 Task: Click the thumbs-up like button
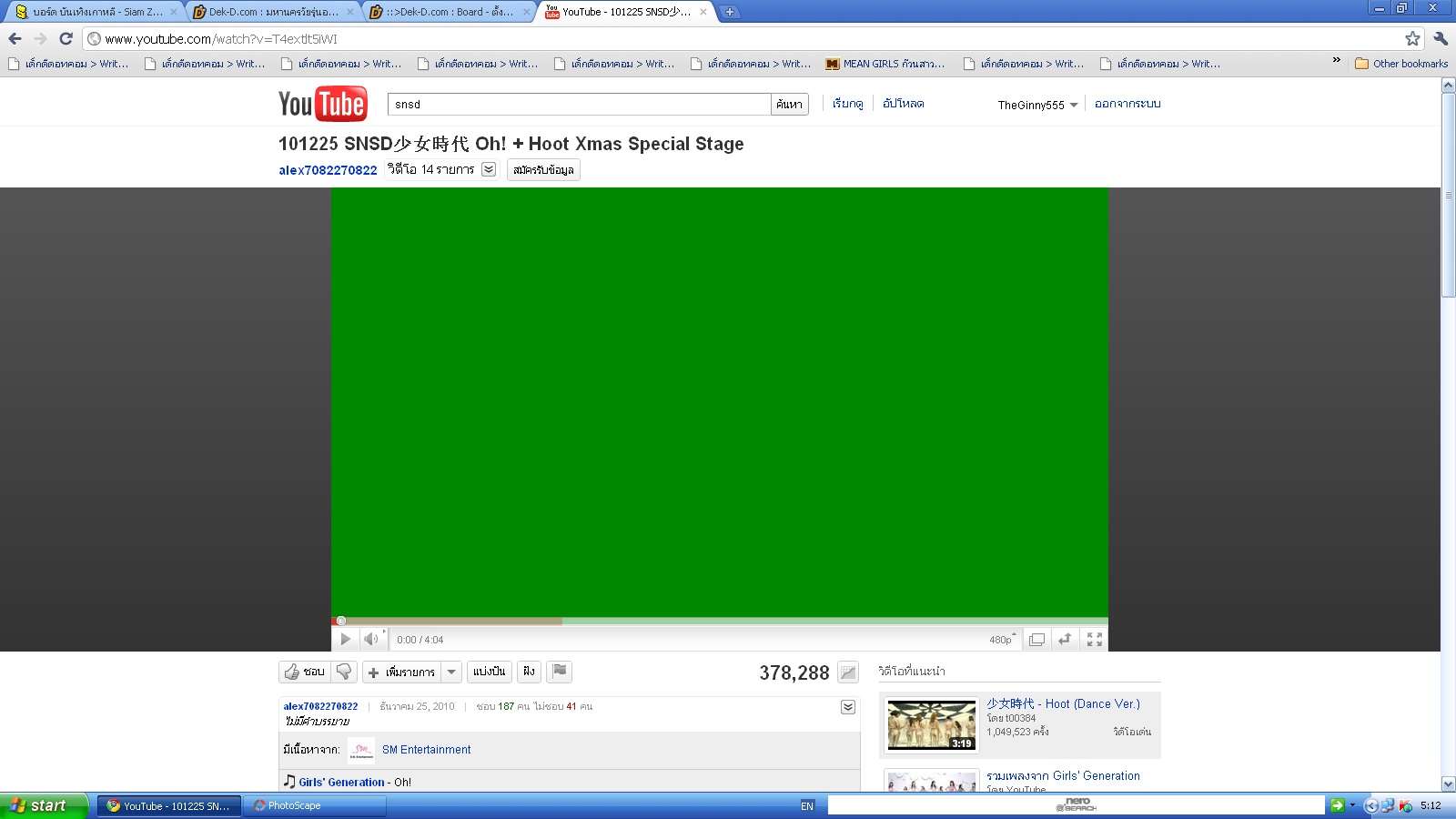305,672
